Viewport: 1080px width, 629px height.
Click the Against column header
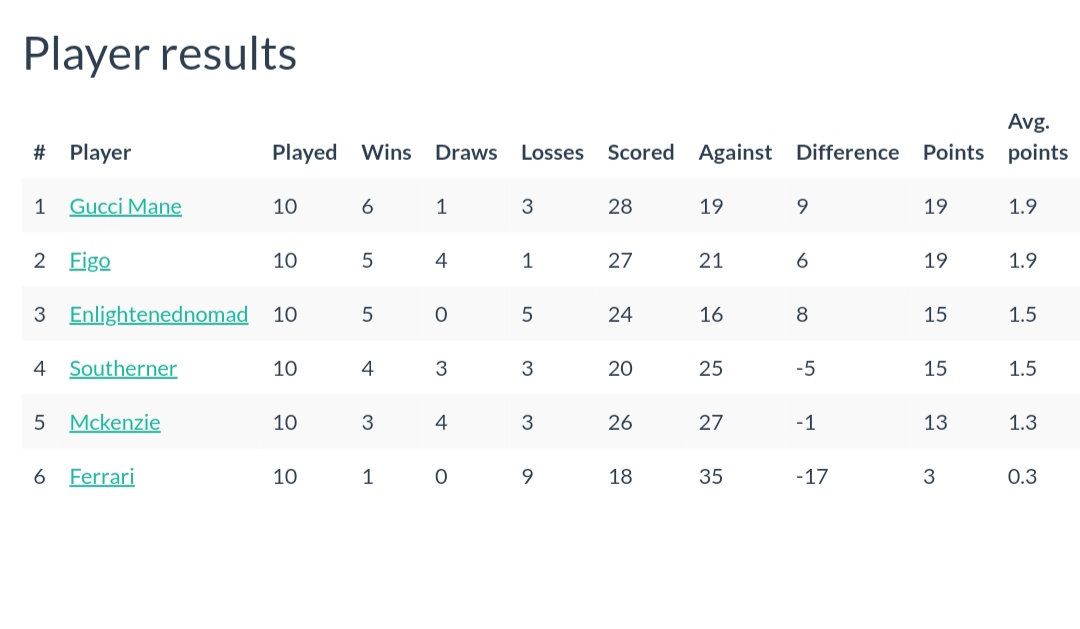point(735,152)
